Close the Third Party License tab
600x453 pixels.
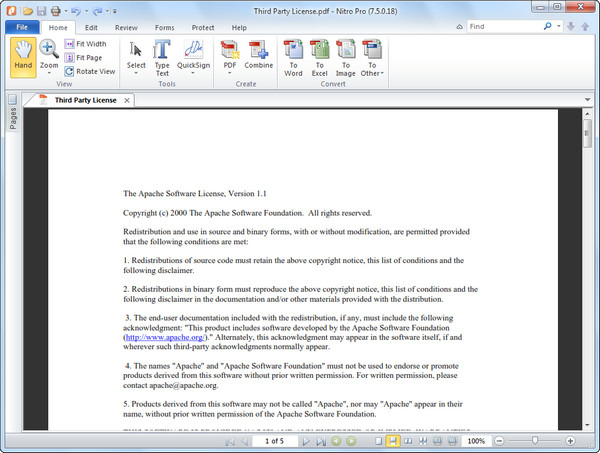click(x=127, y=100)
